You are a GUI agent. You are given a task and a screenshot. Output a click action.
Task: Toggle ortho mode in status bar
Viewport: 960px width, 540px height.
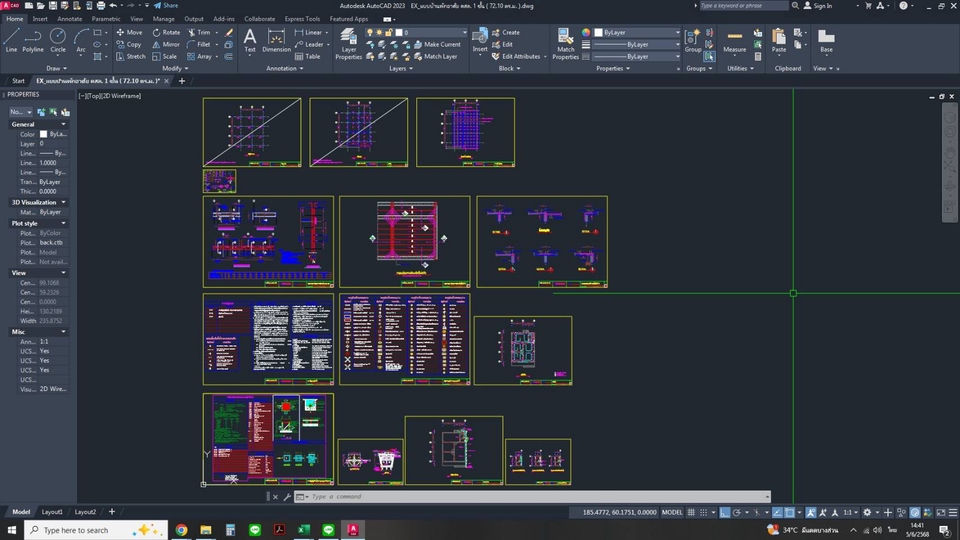pos(724,512)
